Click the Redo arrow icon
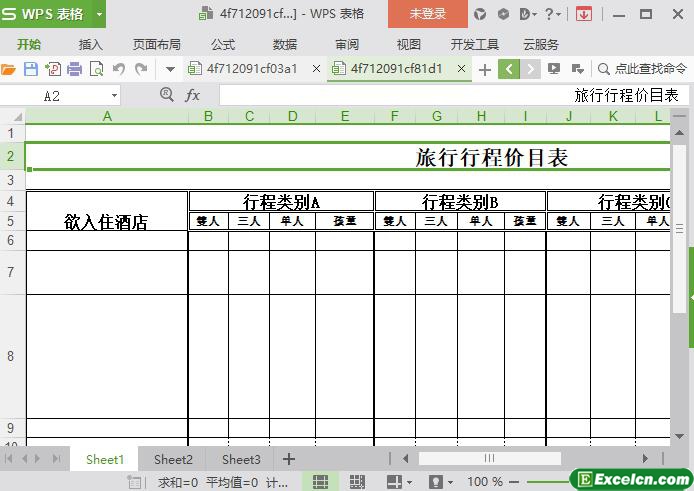 point(141,69)
